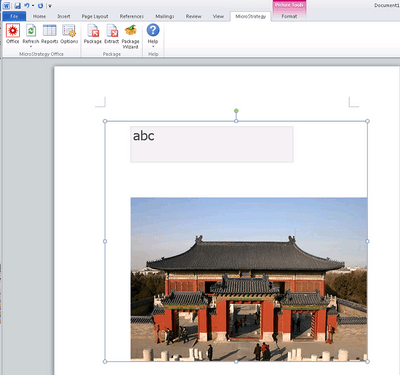Switch to the Home tab
The width and height of the screenshot is (400, 375).
point(39,16)
